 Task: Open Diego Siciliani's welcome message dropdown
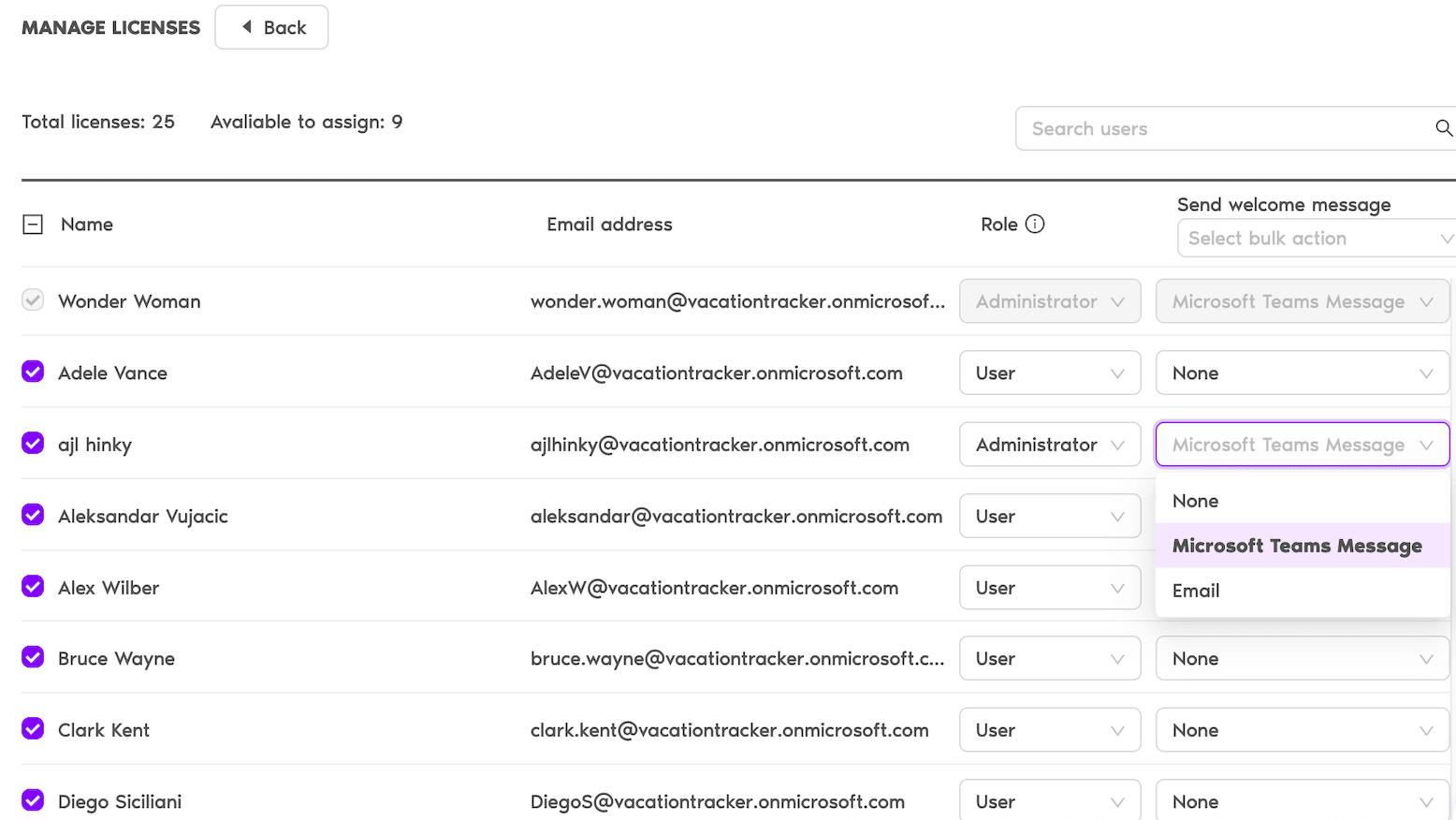1303,800
